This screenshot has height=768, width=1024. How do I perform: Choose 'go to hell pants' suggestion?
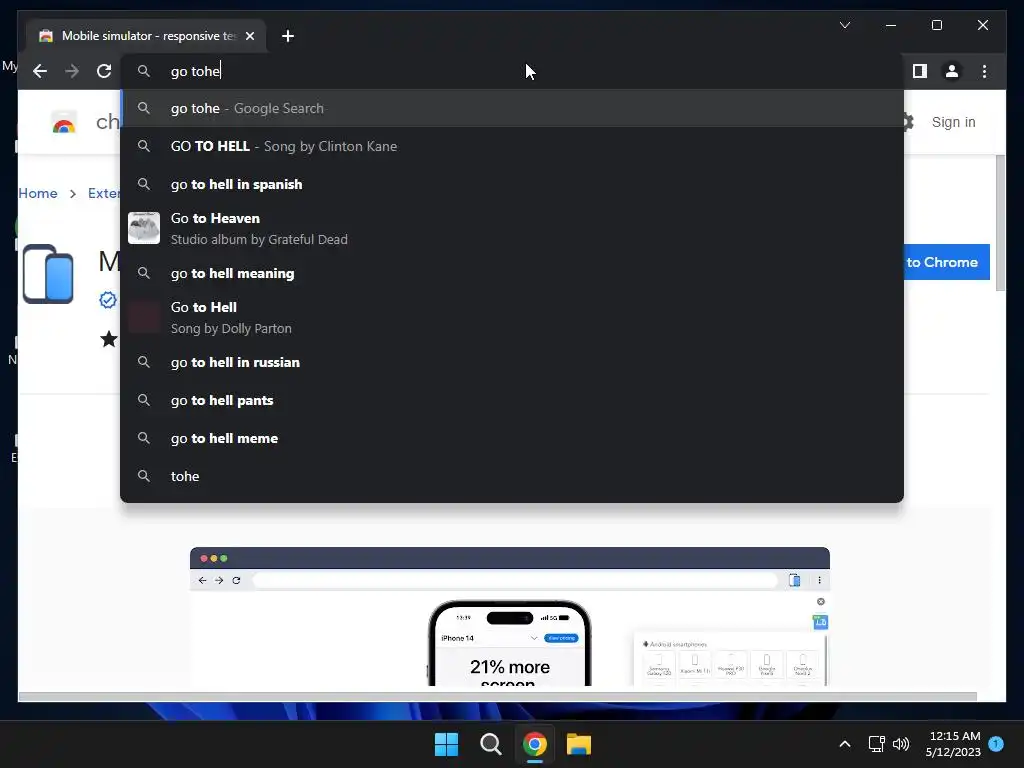tap(512, 400)
